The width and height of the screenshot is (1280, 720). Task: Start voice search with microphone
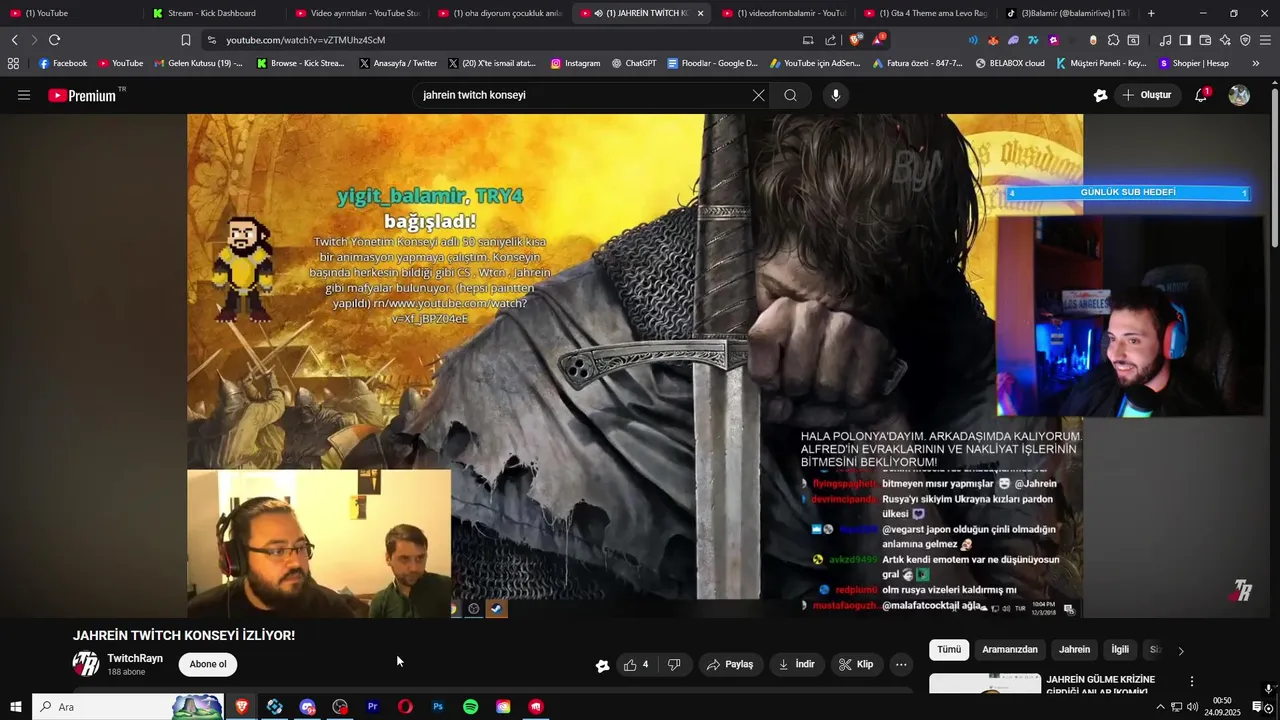pyautogui.click(x=836, y=95)
